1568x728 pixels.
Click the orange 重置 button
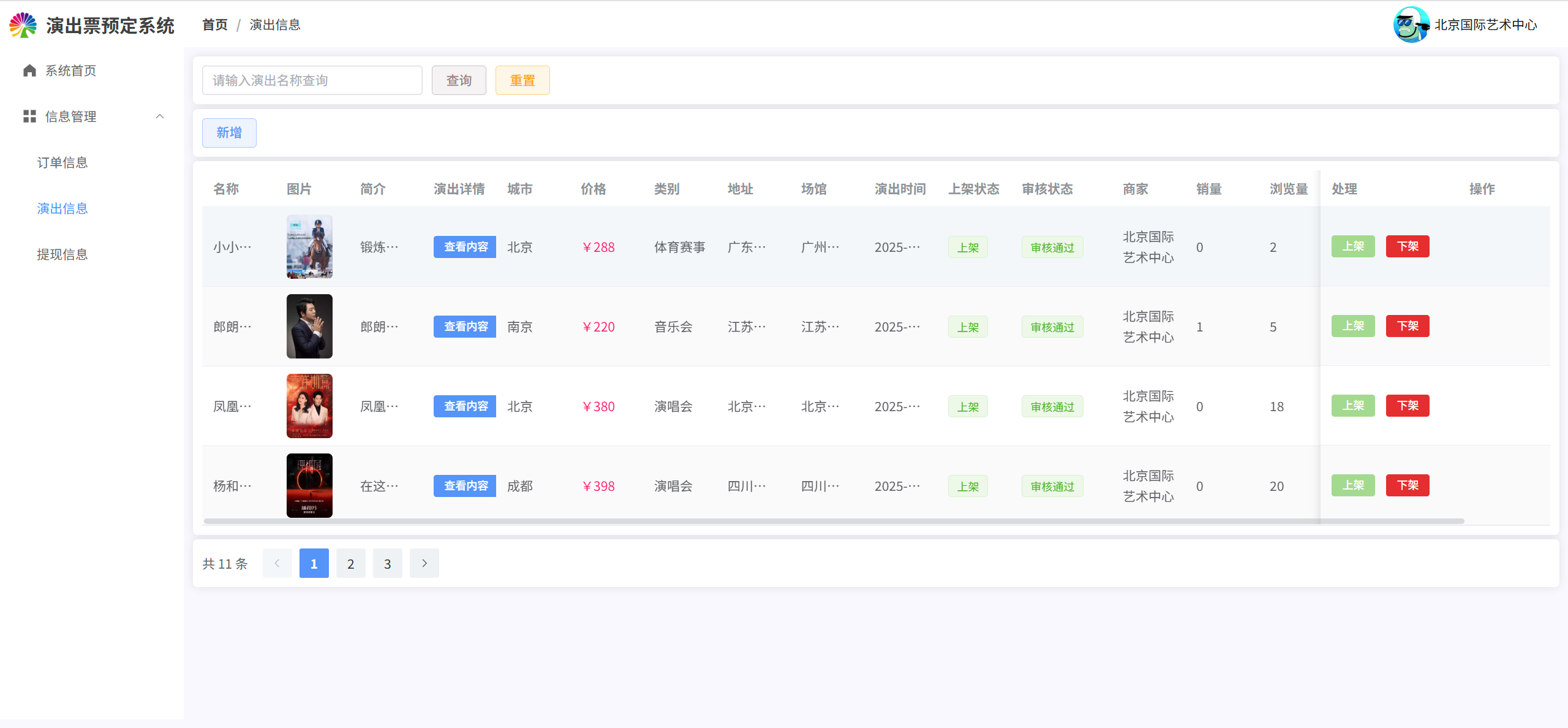tap(522, 80)
